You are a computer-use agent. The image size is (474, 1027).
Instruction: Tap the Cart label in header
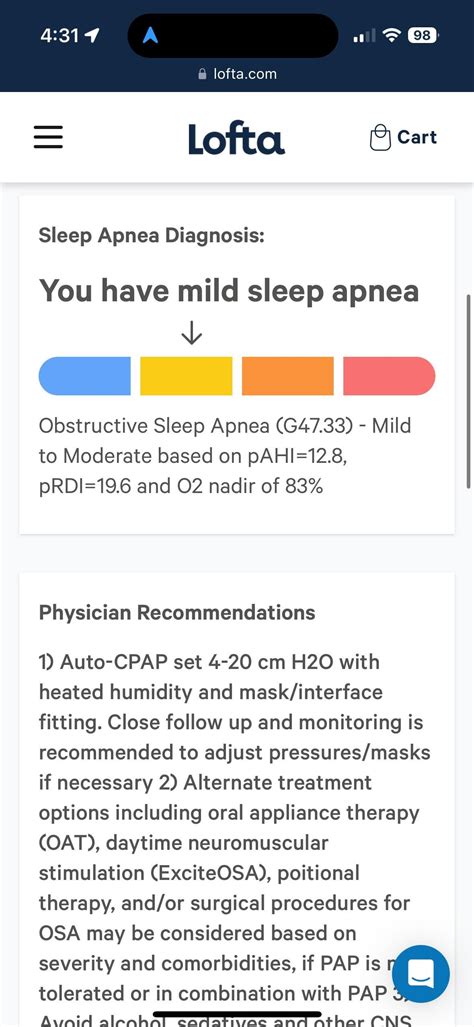pyautogui.click(x=417, y=138)
